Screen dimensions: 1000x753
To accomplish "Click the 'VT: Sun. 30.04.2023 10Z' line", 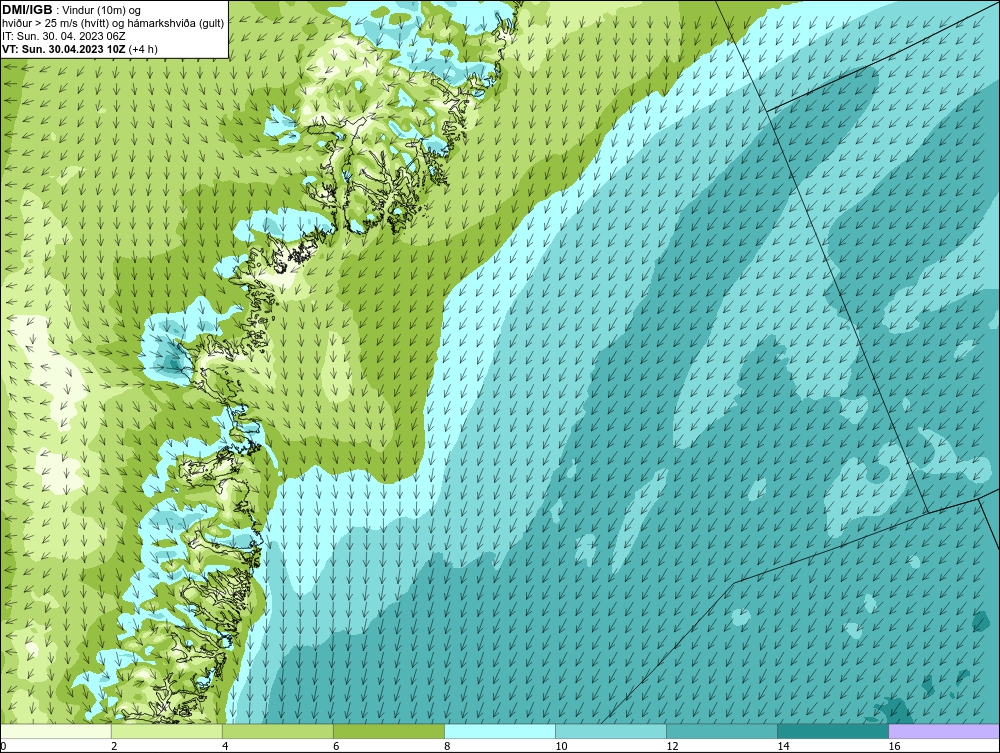I will coord(64,49).
